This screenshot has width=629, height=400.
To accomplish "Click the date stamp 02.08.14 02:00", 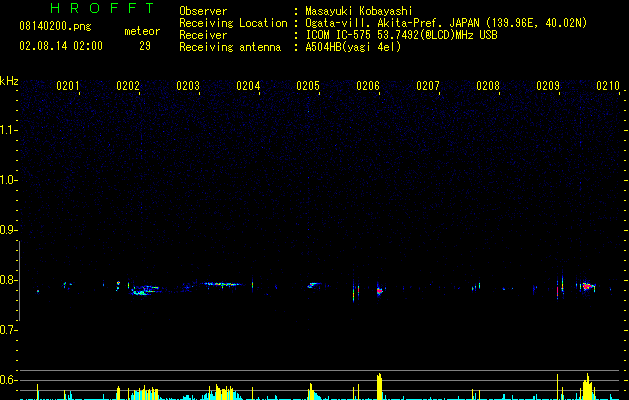I will pos(61,46).
